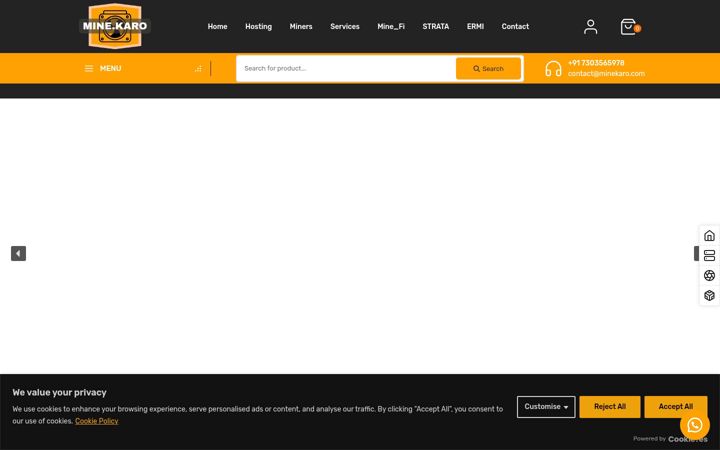Click the phone number +91 7303565978

point(596,63)
